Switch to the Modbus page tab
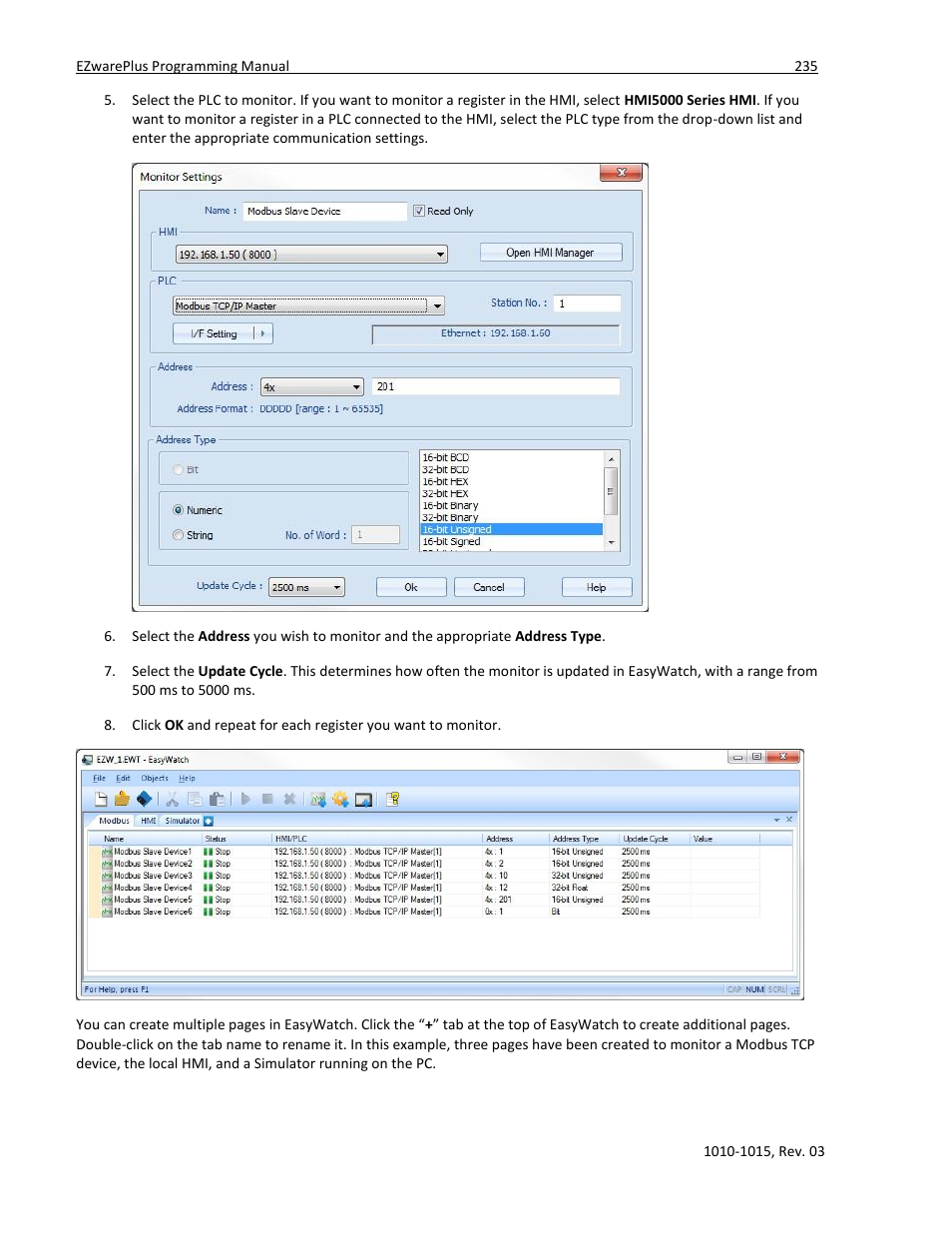 (x=115, y=821)
